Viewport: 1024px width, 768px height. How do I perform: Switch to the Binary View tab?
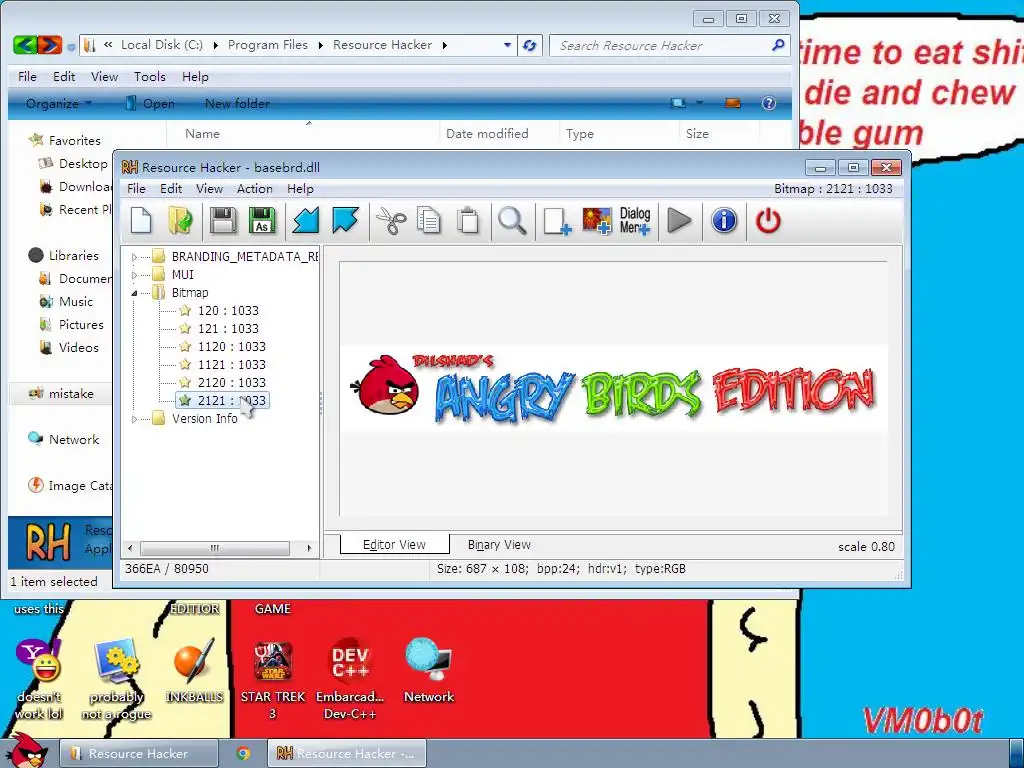tap(499, 545)
